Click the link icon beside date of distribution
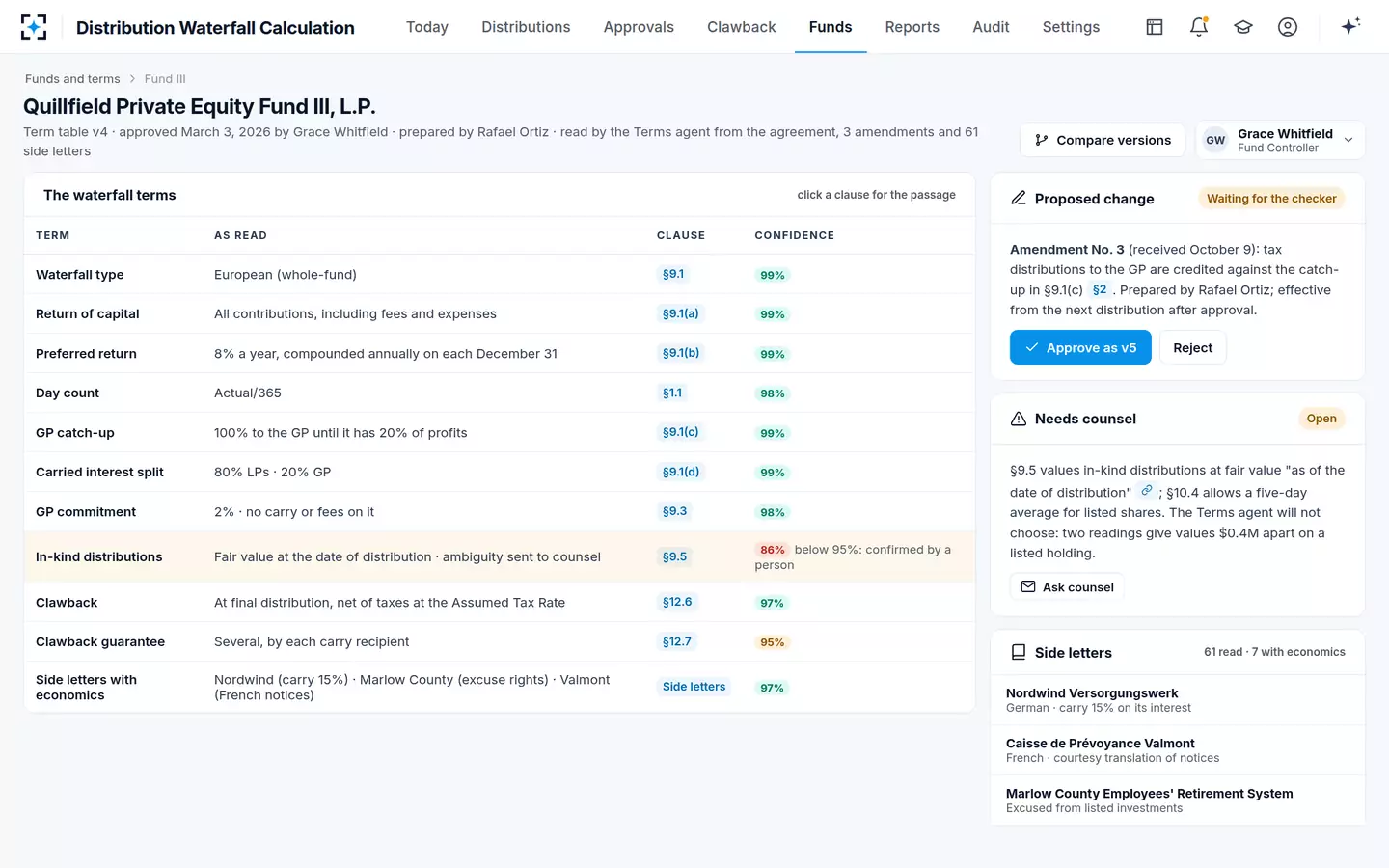This screenshot has height=868, width=1389. [x=1146, y=490]
